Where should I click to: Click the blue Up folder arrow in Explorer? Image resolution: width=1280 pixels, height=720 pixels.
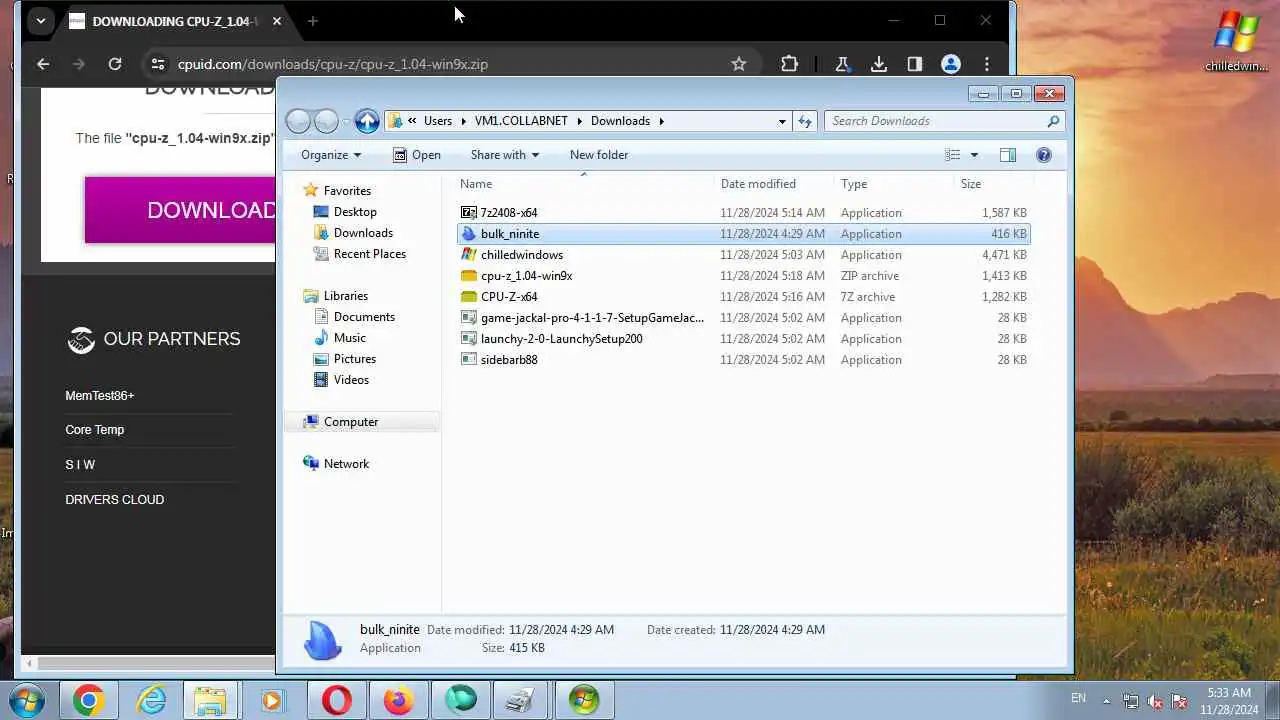click(367, 121)
